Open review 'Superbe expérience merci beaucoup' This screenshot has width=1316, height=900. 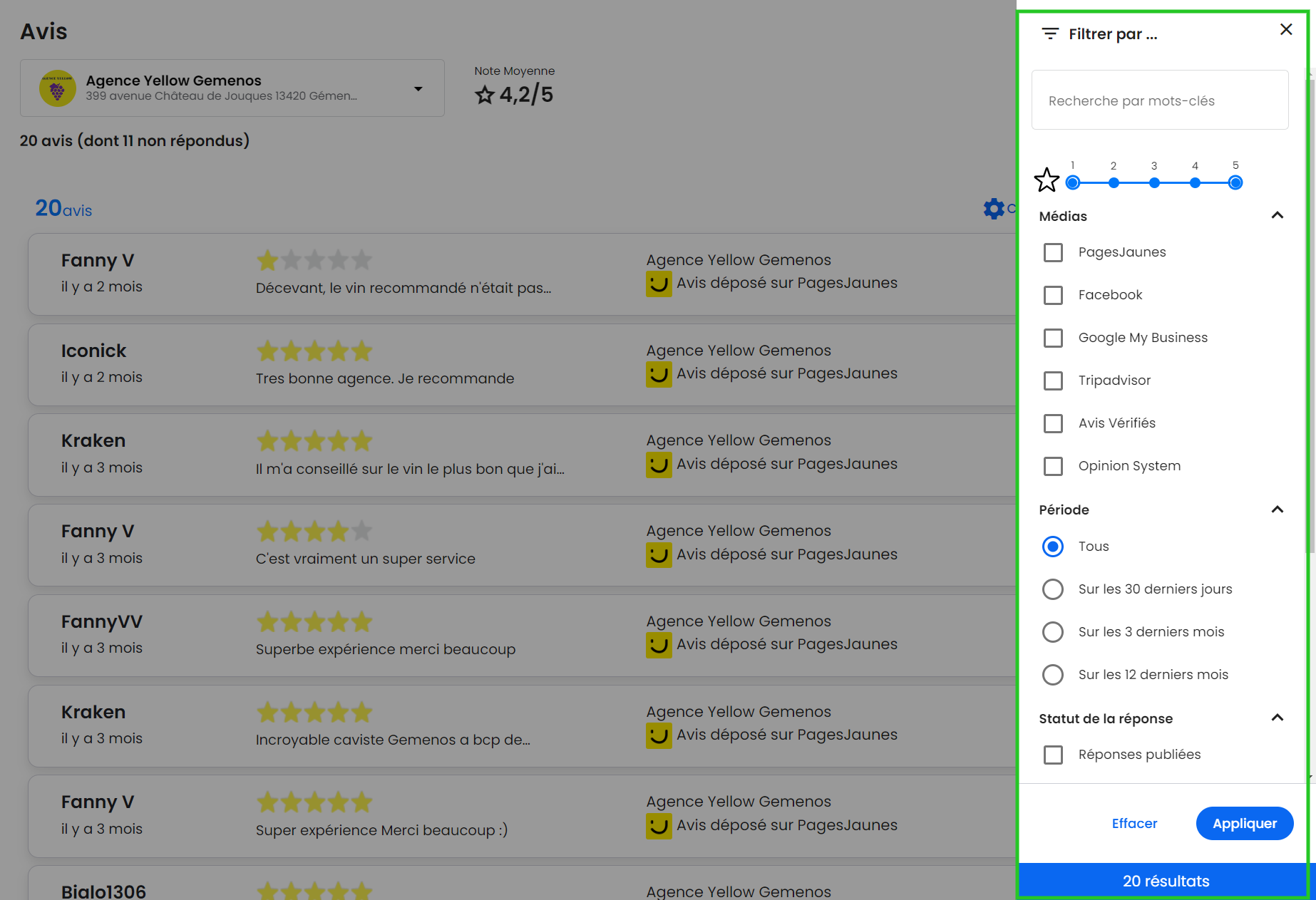(386, 649)
